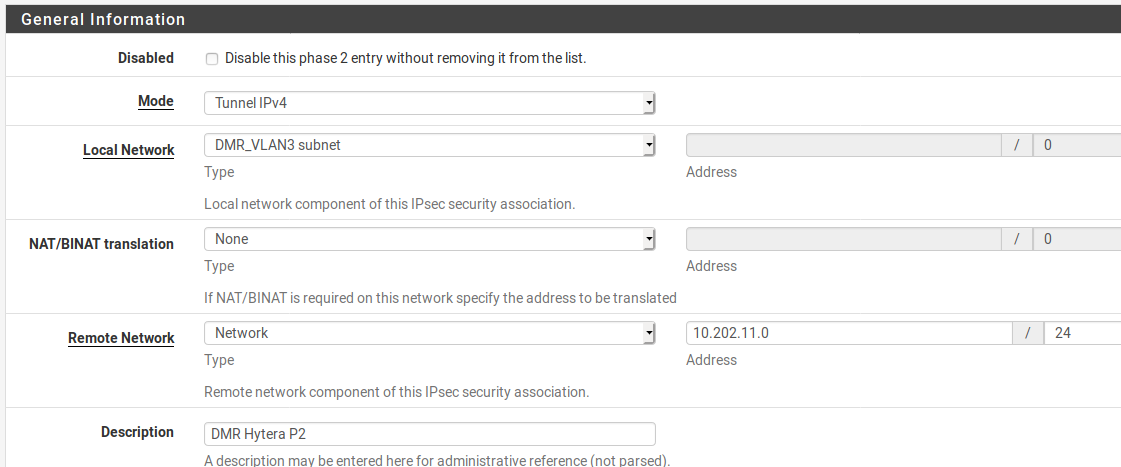Select the Remote Network mask value 24

1082,333
